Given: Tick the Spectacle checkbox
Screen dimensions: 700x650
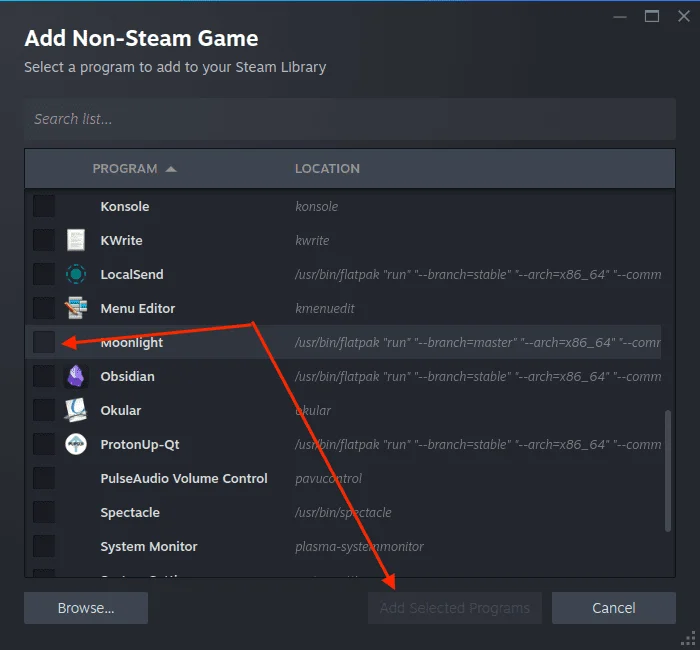Looking at the screenshot, I should pos(44,512).
